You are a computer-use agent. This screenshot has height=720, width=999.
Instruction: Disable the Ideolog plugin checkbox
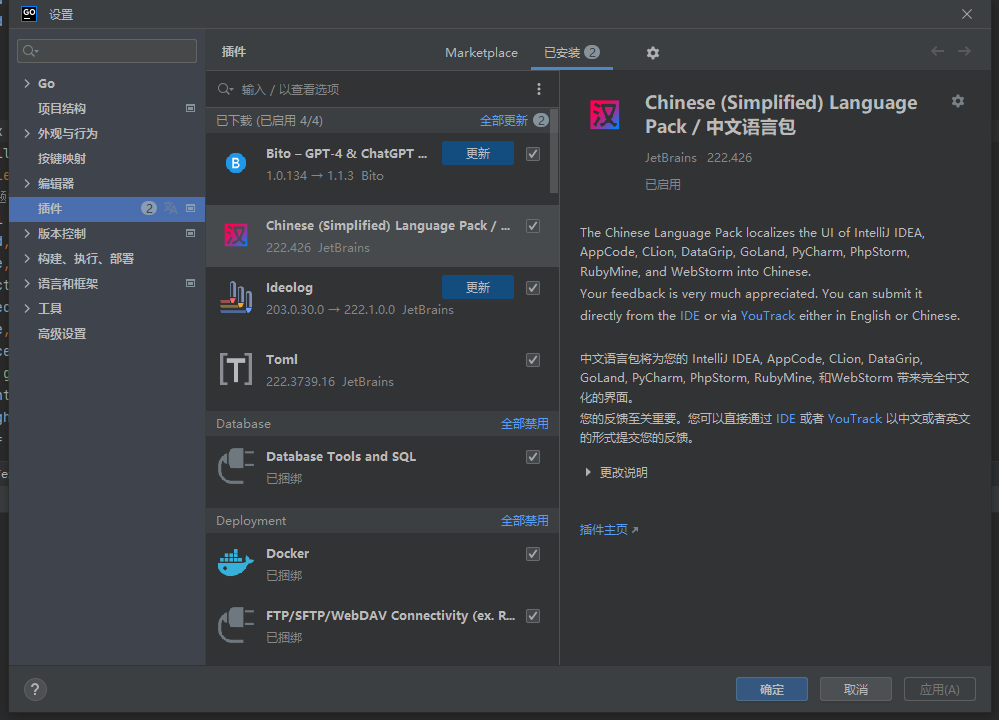(533, 287)
